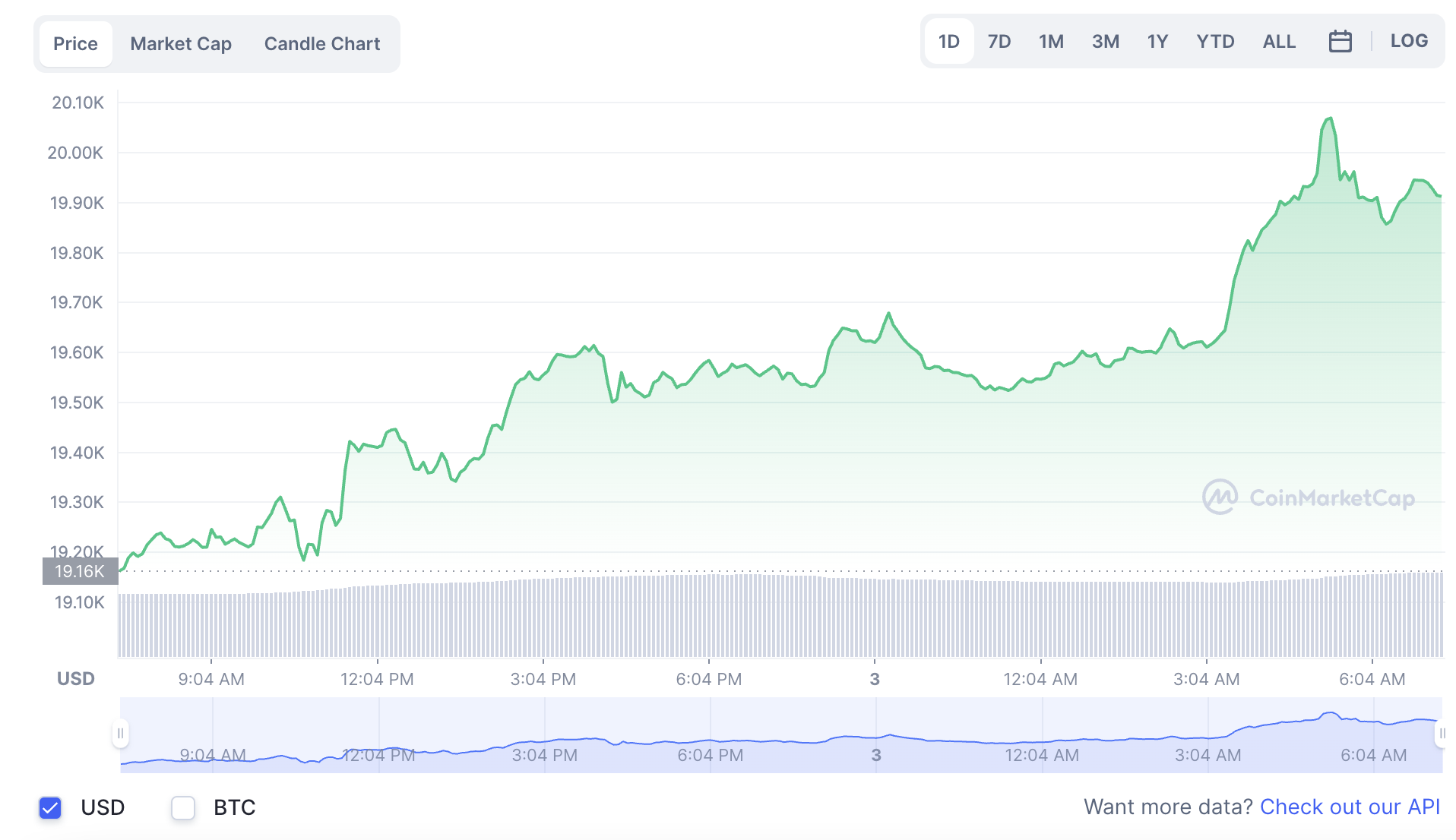Select the 1D time range
1456x840 pixels.
(948, 41)
